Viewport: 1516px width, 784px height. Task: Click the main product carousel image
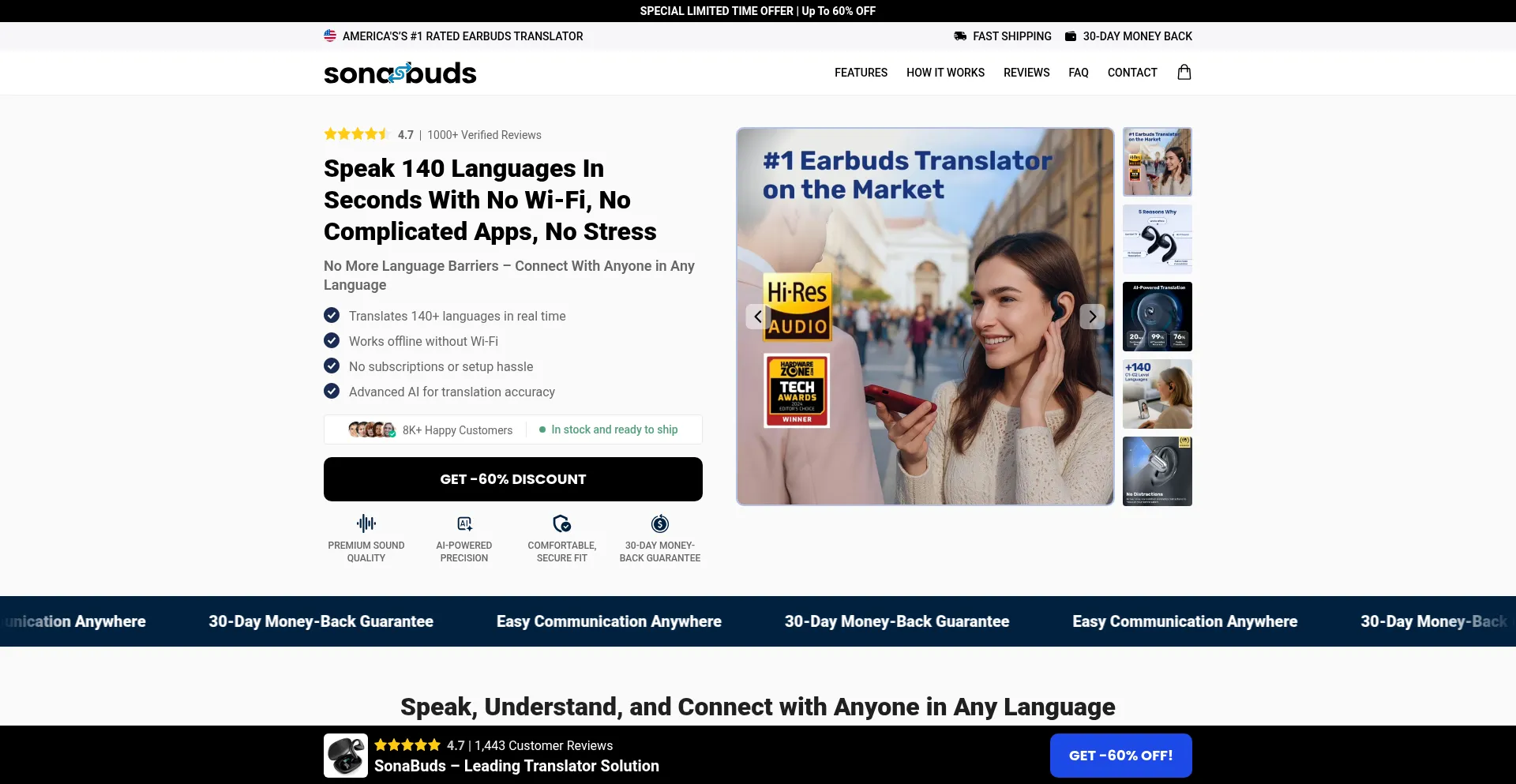pyautogui.click(x=925, y=317)
